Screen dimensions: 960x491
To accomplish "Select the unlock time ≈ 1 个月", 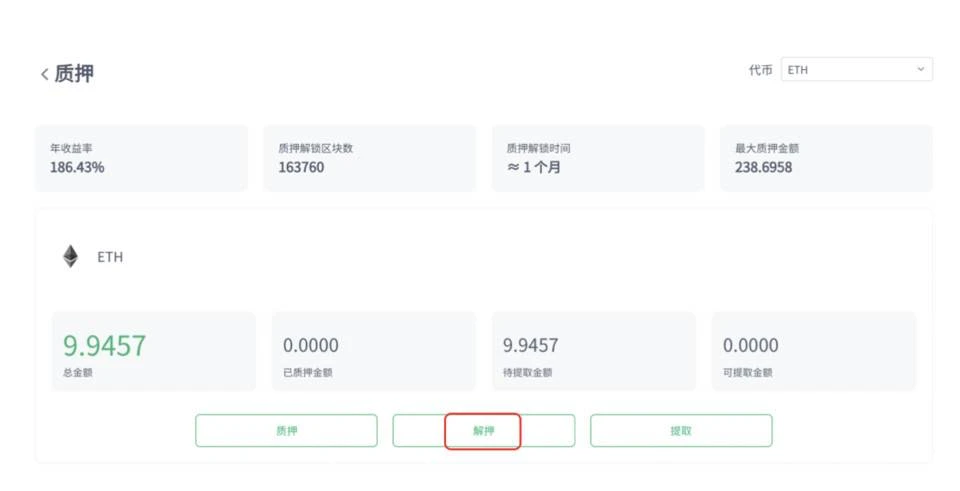I will 534,167.
